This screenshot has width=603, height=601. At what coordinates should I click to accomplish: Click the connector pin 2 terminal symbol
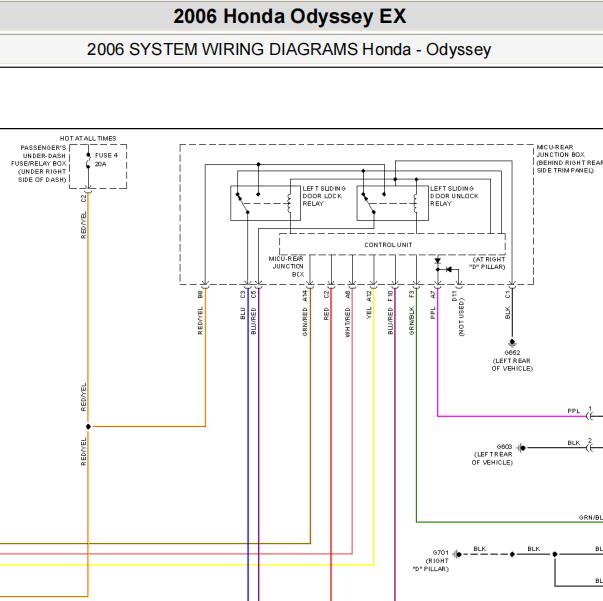click(x=590, y=448)
